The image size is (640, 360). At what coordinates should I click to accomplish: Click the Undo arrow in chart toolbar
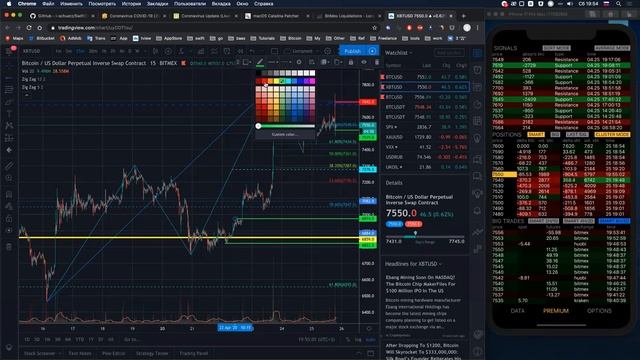point(252,51)
